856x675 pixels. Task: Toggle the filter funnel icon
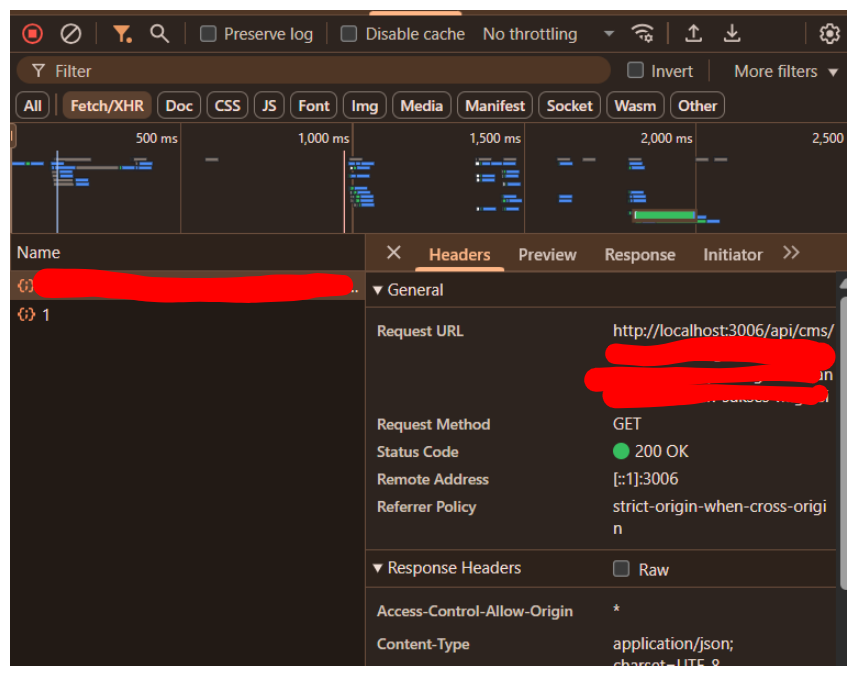[x=122, y=34]
